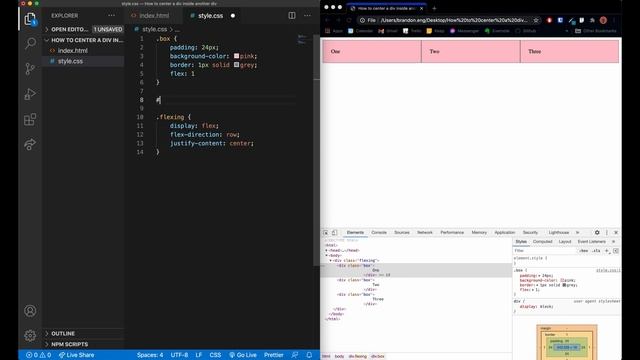Toggle the .cls element classes option
The image size is (640, 360).
click(596, 251)
